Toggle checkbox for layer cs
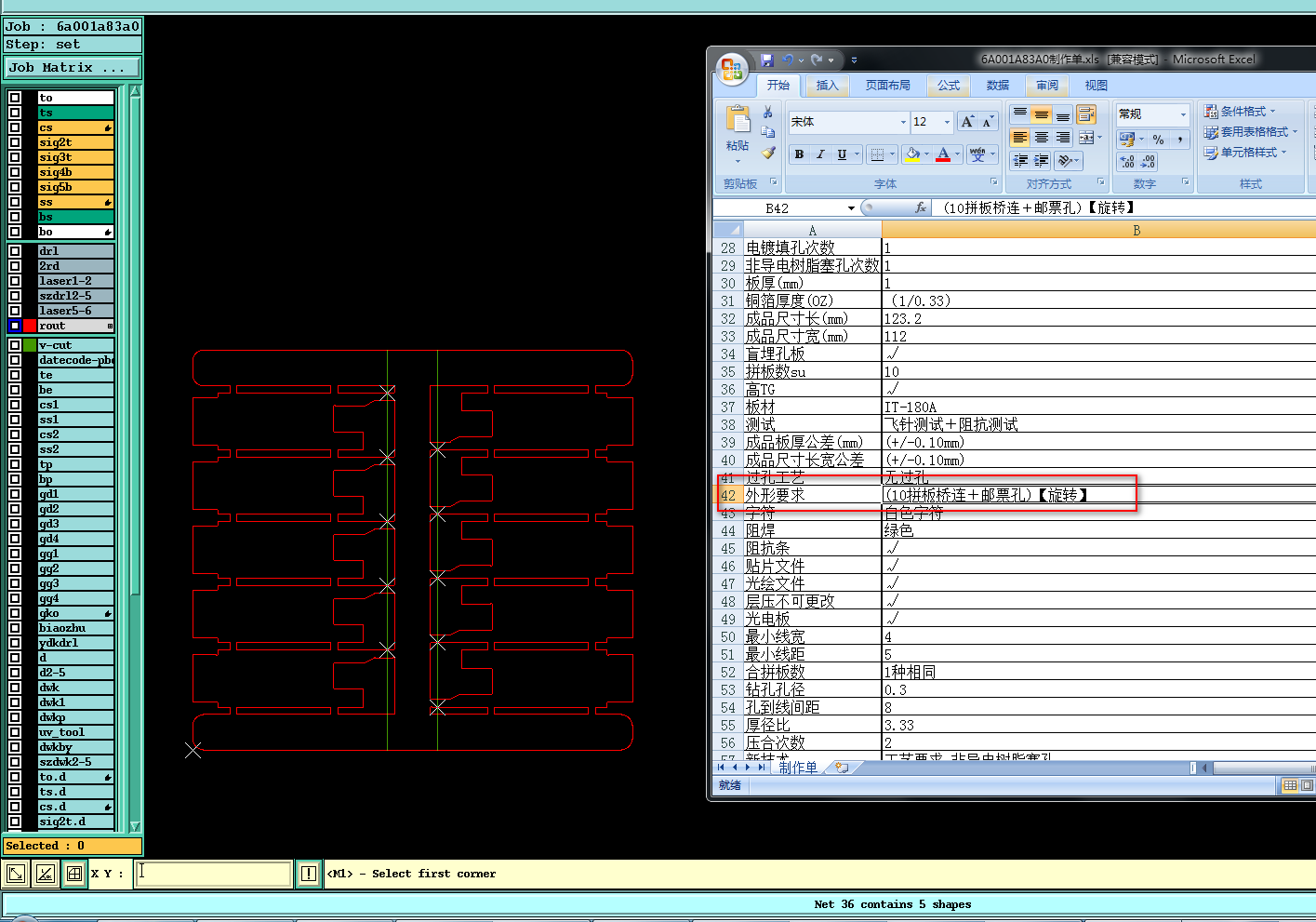 [x=15, y=127]
